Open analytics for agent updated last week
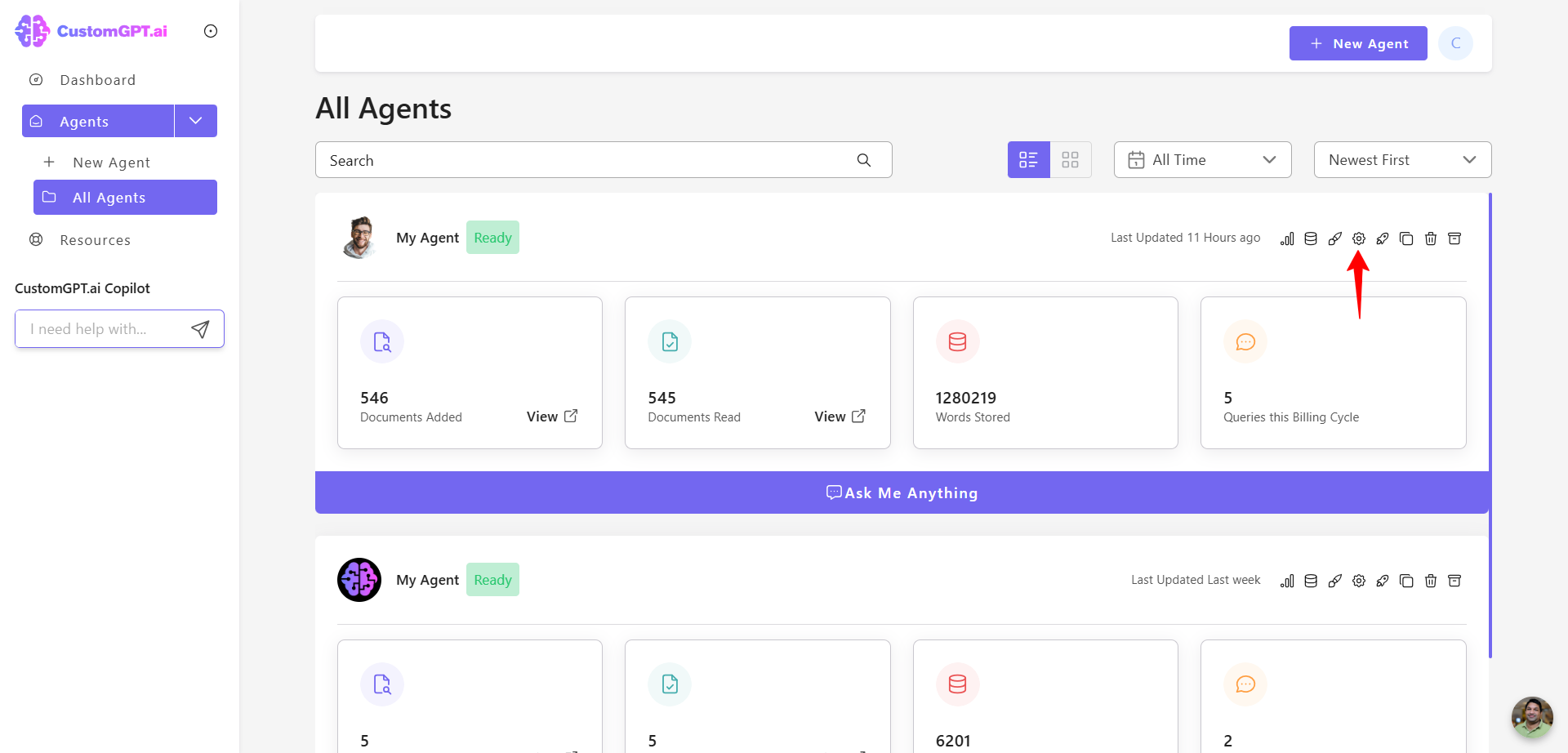This screenshot has height=753, width=1568. click(1287, 581)
